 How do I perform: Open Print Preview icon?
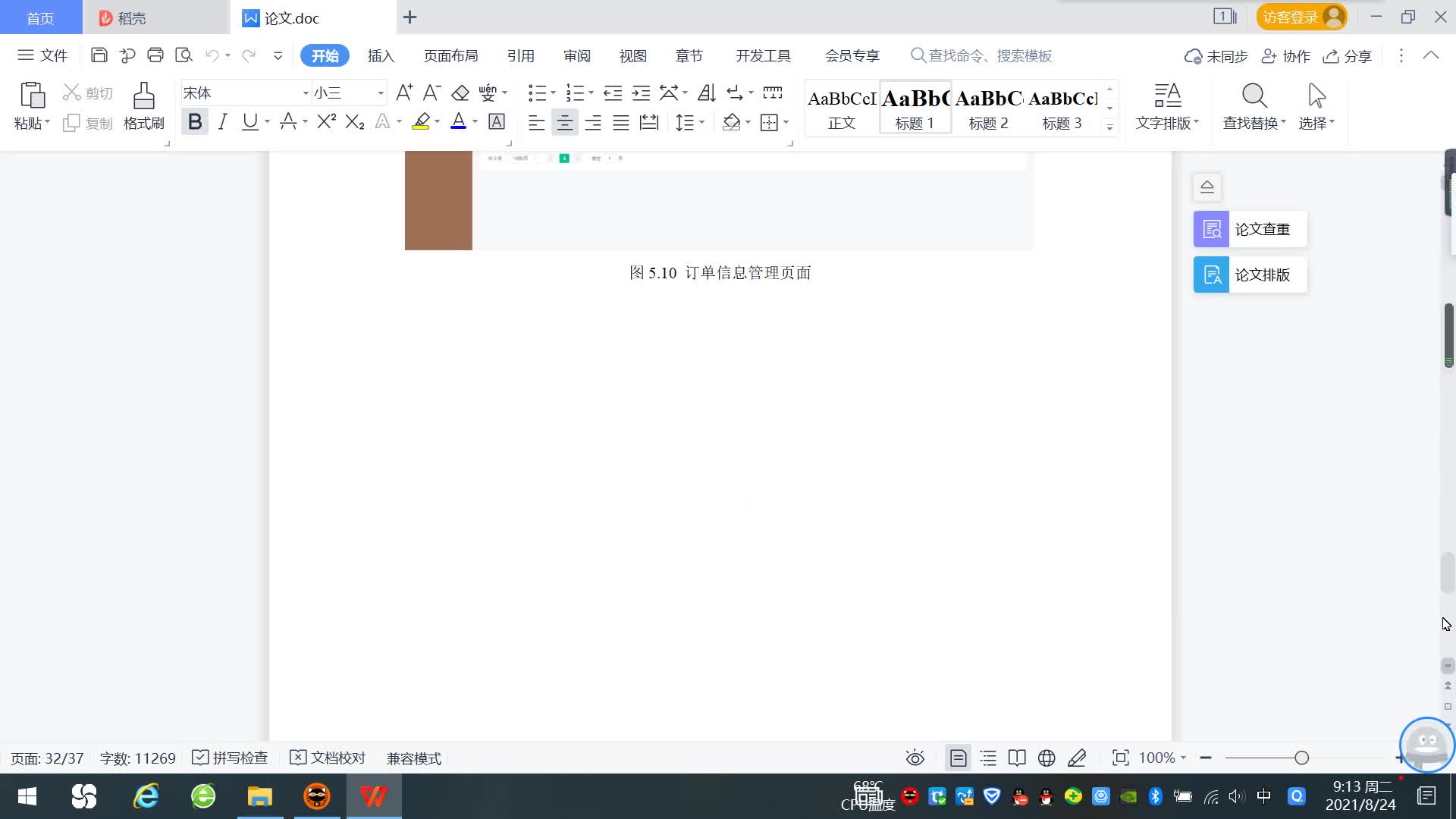click(x=184, y=55)
